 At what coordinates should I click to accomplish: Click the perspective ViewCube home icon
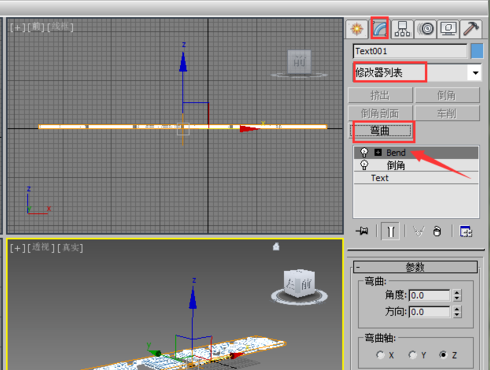point(276,247)
